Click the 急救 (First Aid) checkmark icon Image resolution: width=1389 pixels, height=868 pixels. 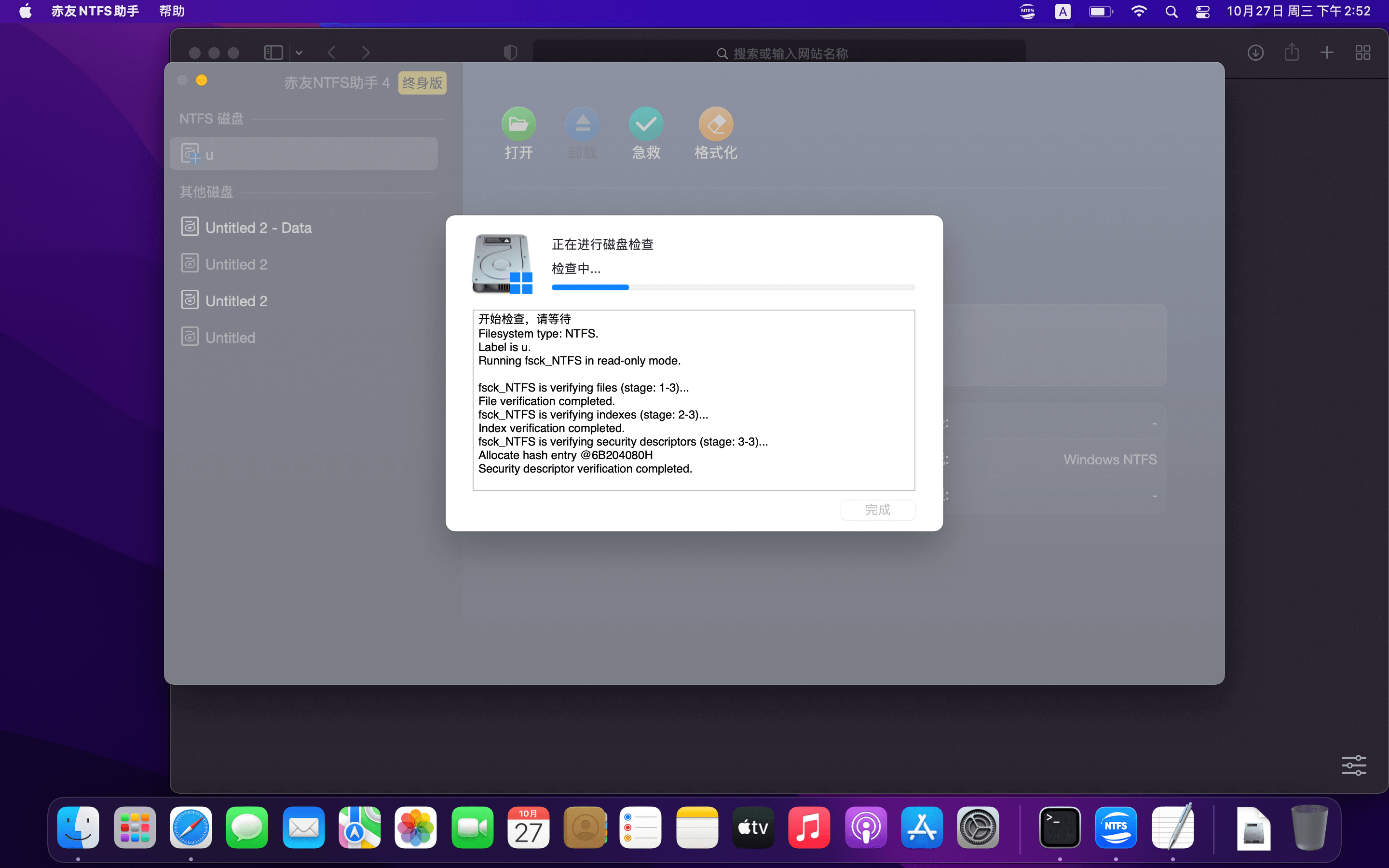pos(646,123)
